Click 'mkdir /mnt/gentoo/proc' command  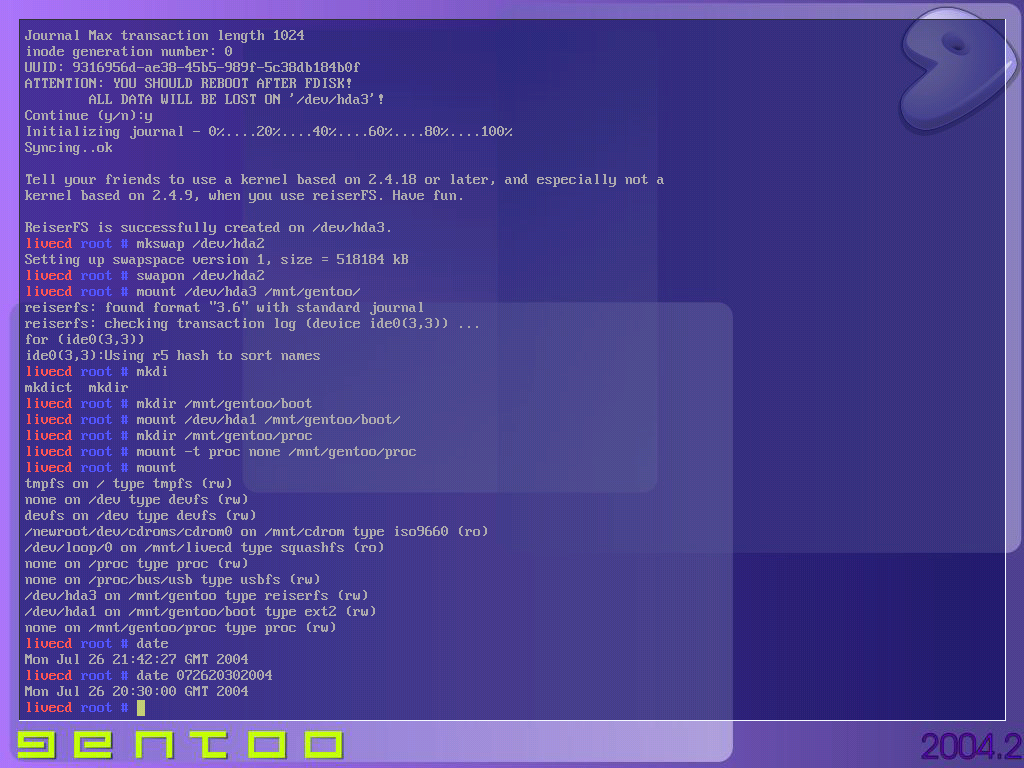pyautogui.click(x=224, y=436)
